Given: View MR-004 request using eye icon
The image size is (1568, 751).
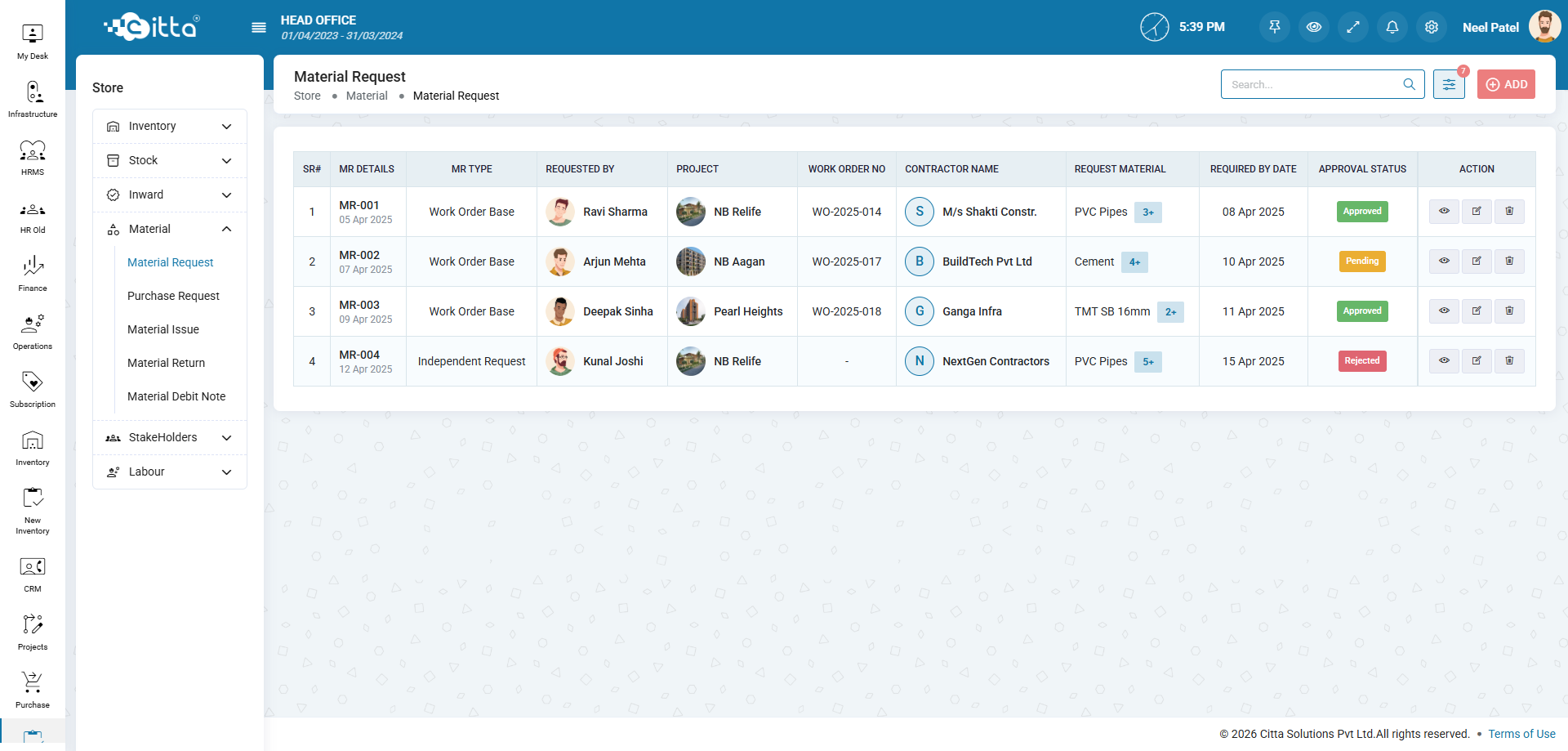Looking at the screenshot, I should click(1444, 361).
